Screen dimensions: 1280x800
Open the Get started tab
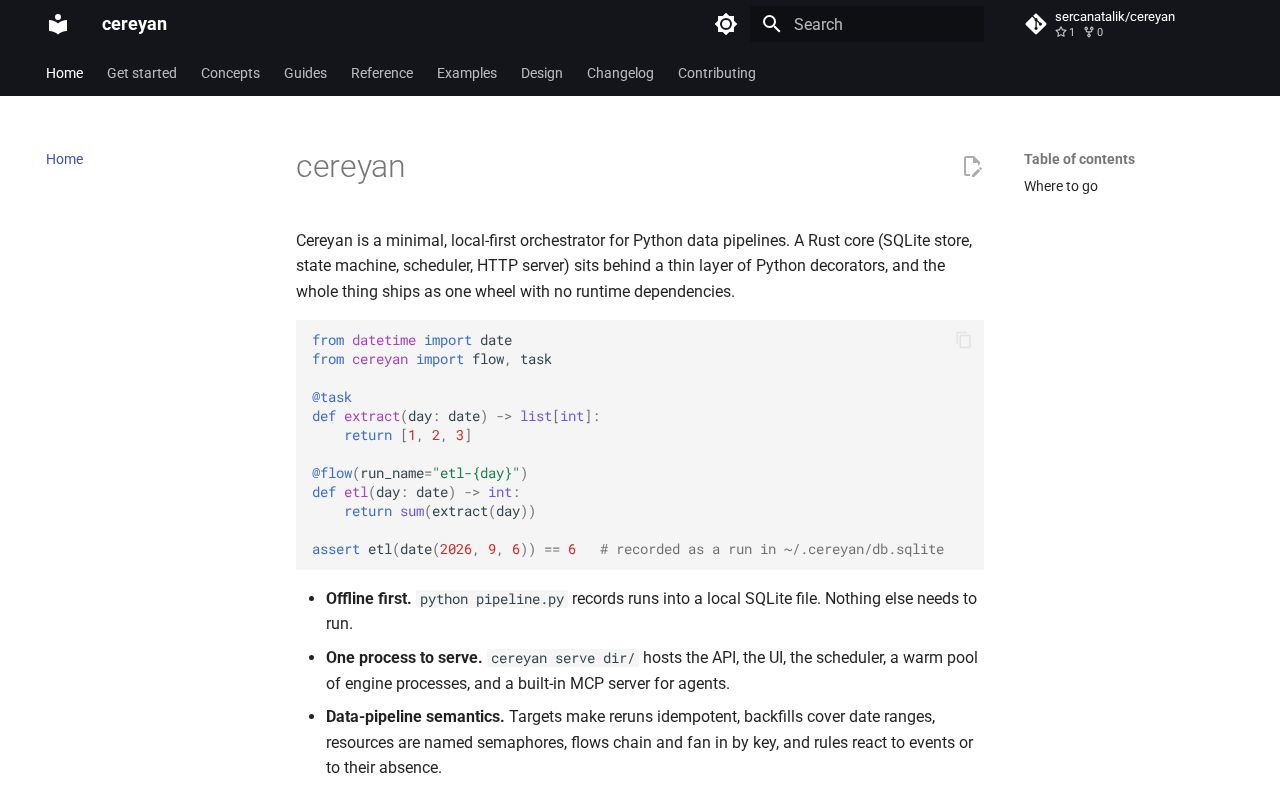coord(142,73)
